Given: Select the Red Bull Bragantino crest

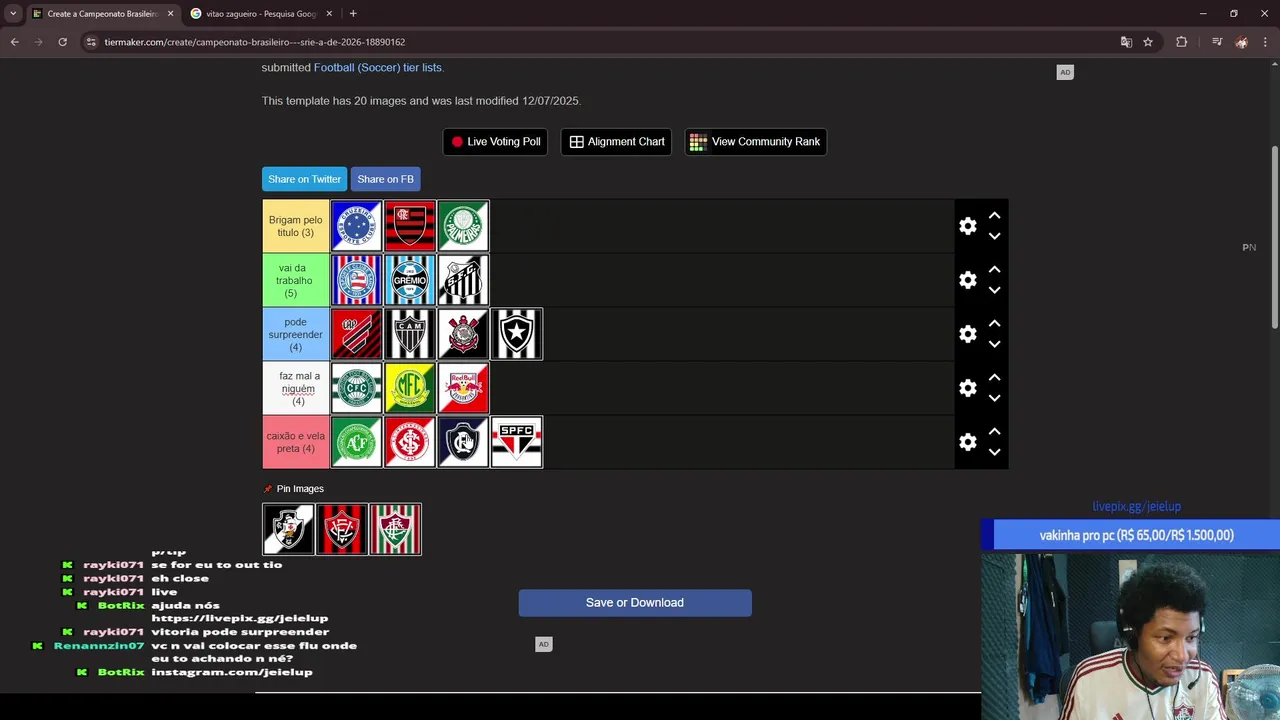Looking at the screenshot, I should [x=463, y=388].
